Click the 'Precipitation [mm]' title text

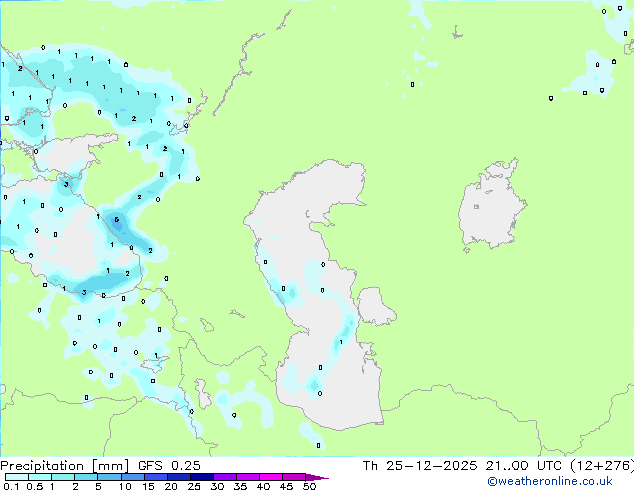(x=65, y=466)
